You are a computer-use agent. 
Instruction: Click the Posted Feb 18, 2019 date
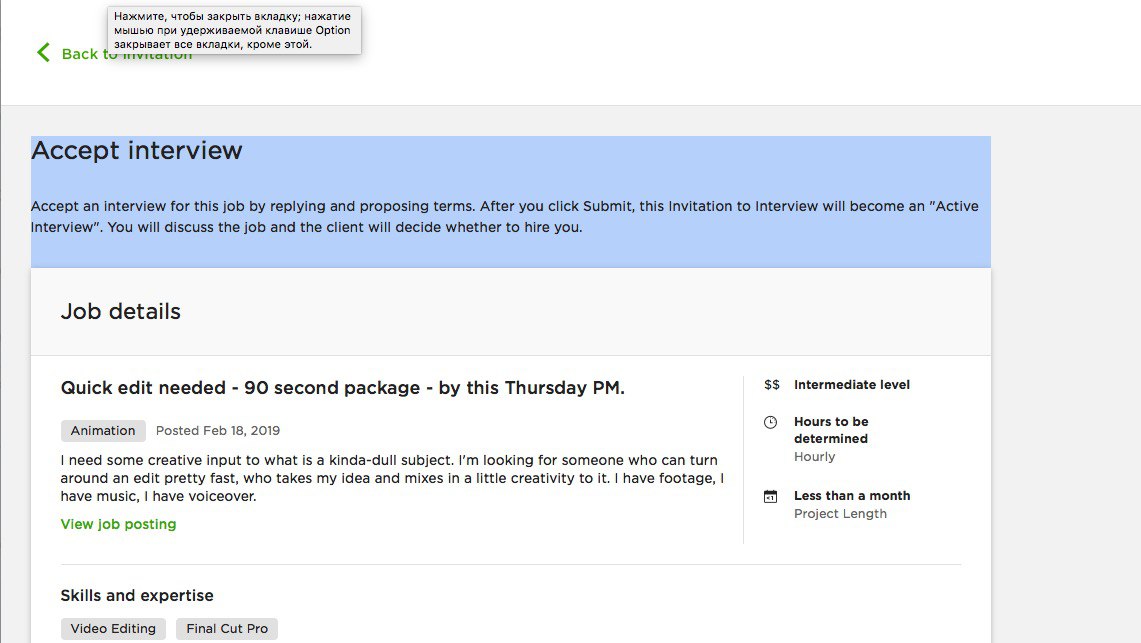point(218,431)
